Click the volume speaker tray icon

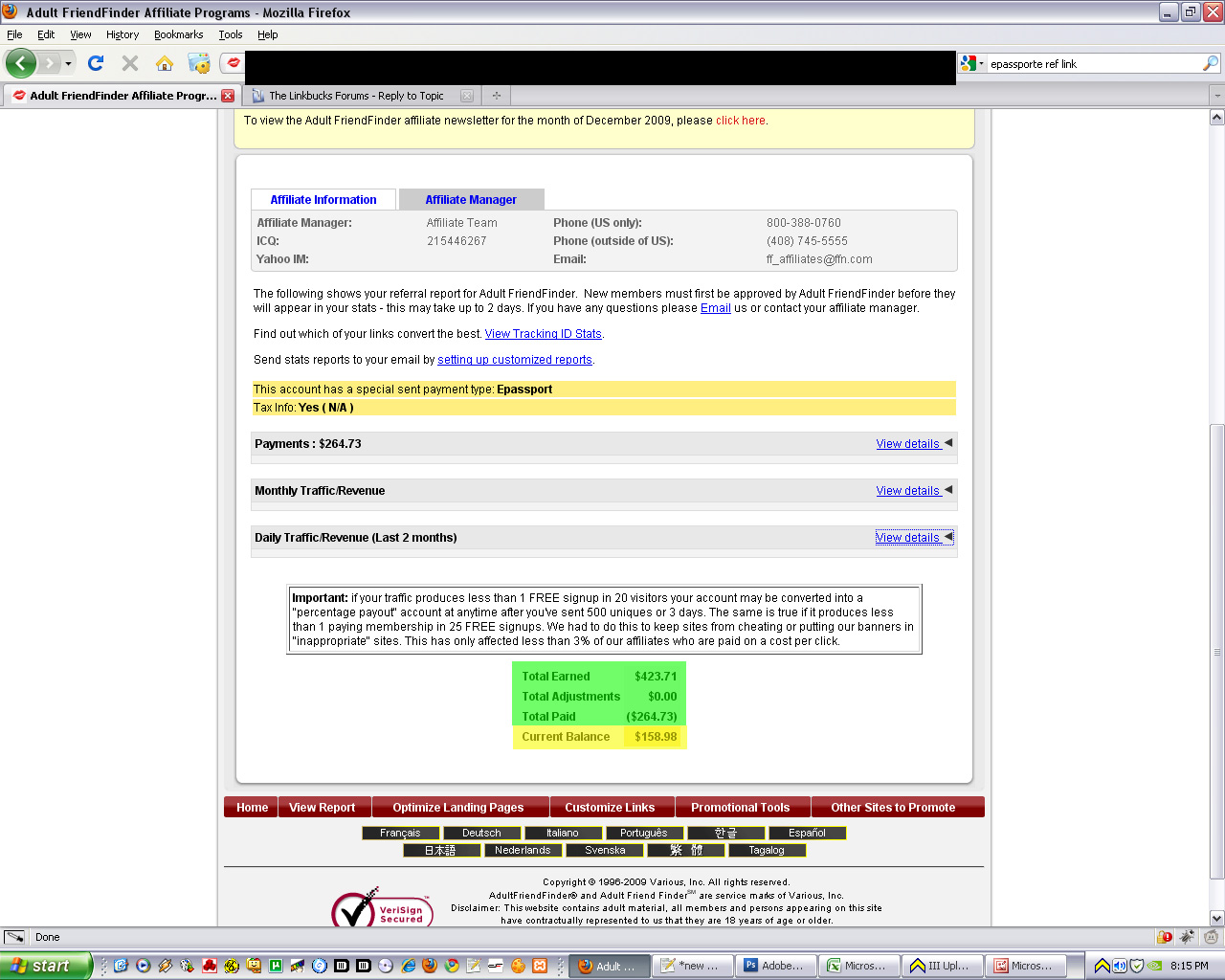coord(1119,966)
